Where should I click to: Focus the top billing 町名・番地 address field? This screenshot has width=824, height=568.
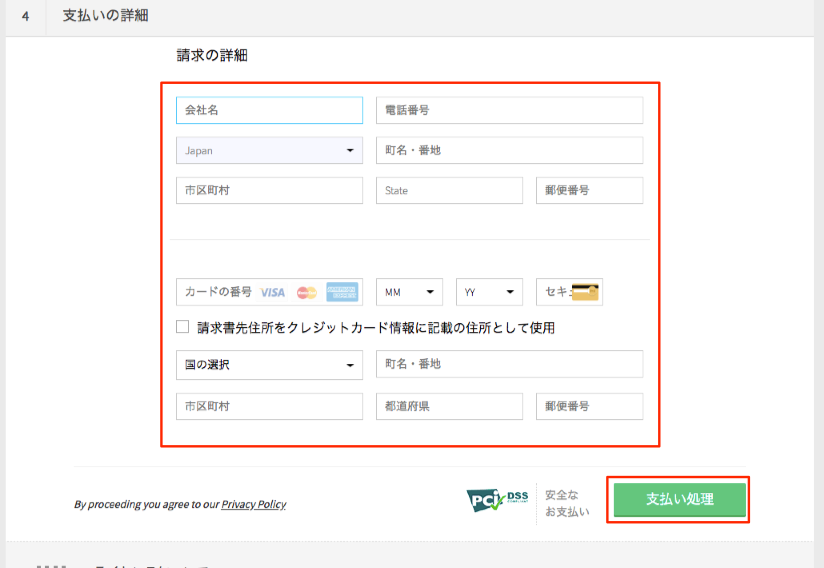click(x=509, y=151)
